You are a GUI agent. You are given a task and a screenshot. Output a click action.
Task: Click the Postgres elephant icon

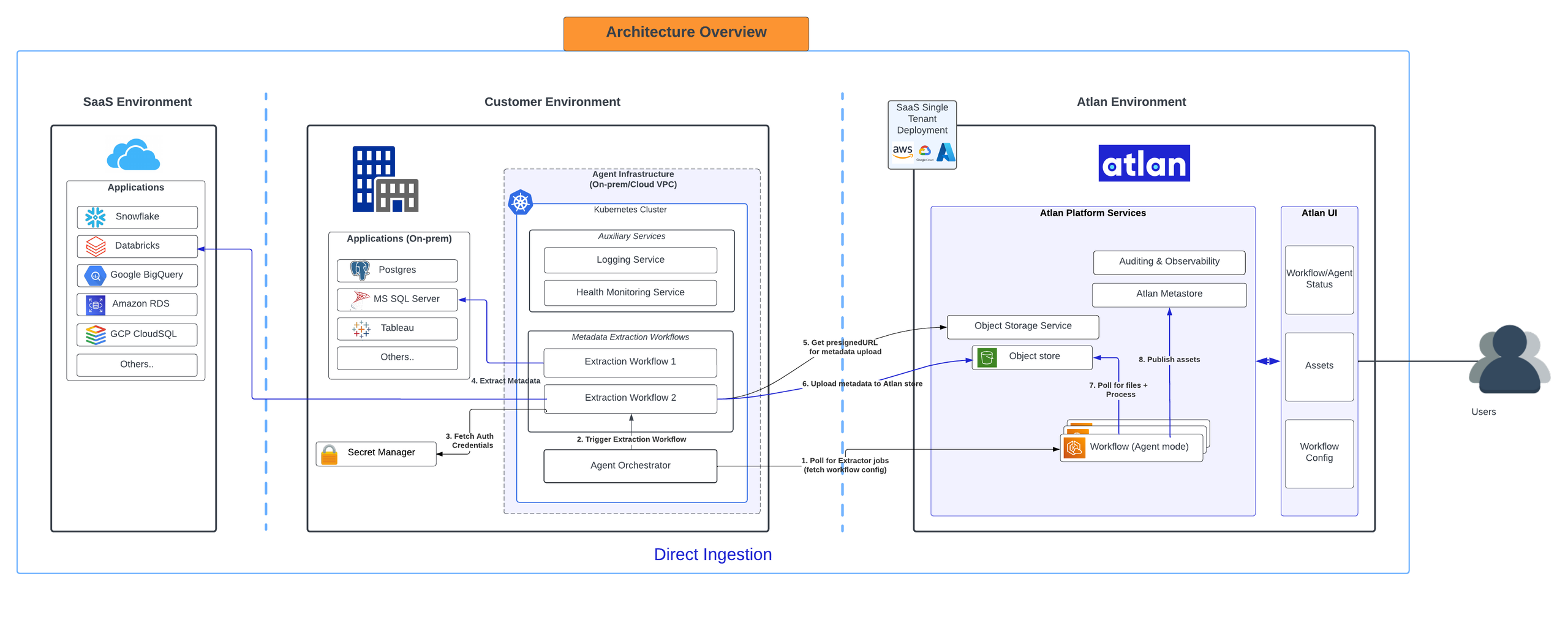click(359, 270)
